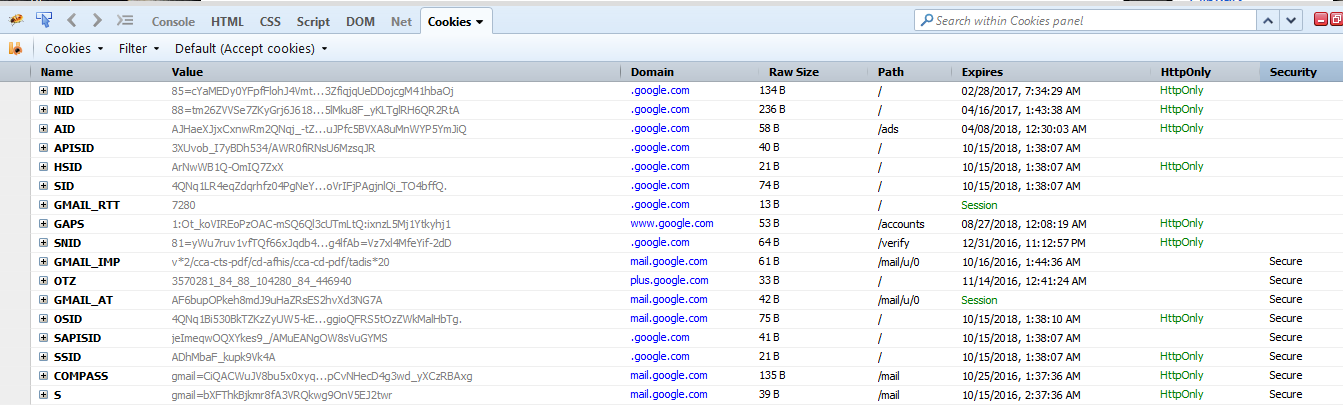Jump to next search result arrow
The image size is (1343, 407).
click(1293, 20)
